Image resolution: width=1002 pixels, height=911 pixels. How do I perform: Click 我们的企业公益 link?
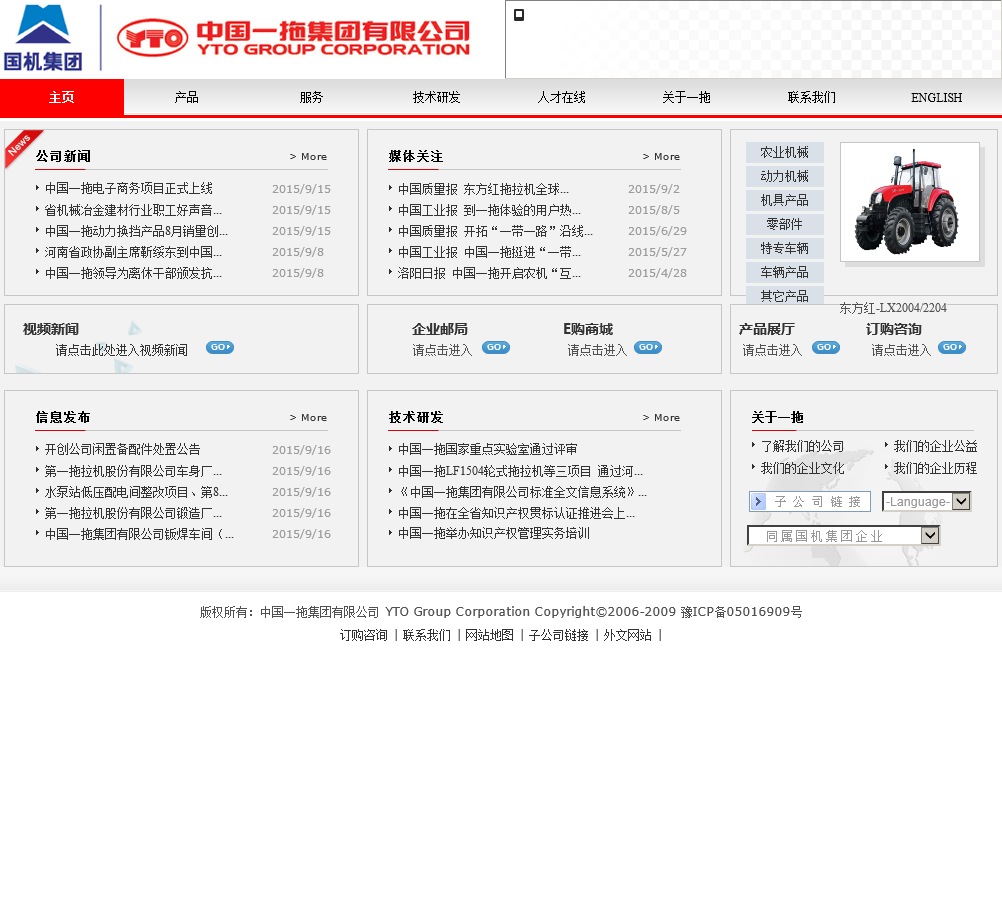coord(935,446)
